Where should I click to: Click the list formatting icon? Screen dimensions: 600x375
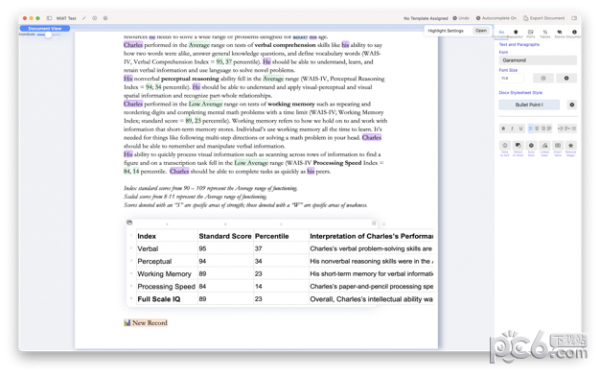pyautogui.click(x=574, y=129)
